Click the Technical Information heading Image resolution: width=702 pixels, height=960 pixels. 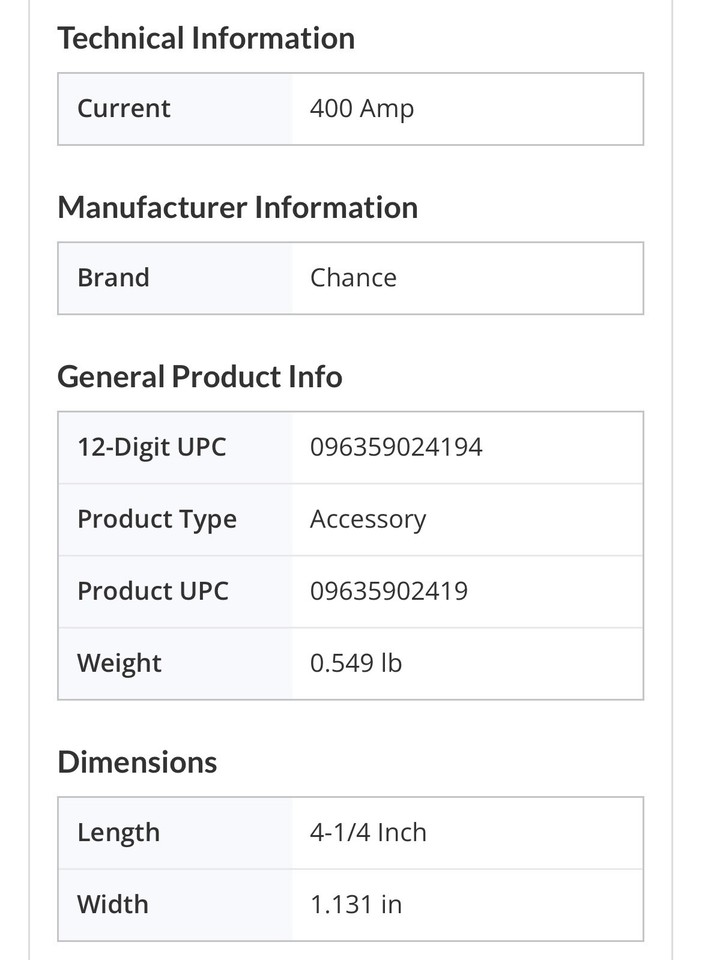(206, 39)
